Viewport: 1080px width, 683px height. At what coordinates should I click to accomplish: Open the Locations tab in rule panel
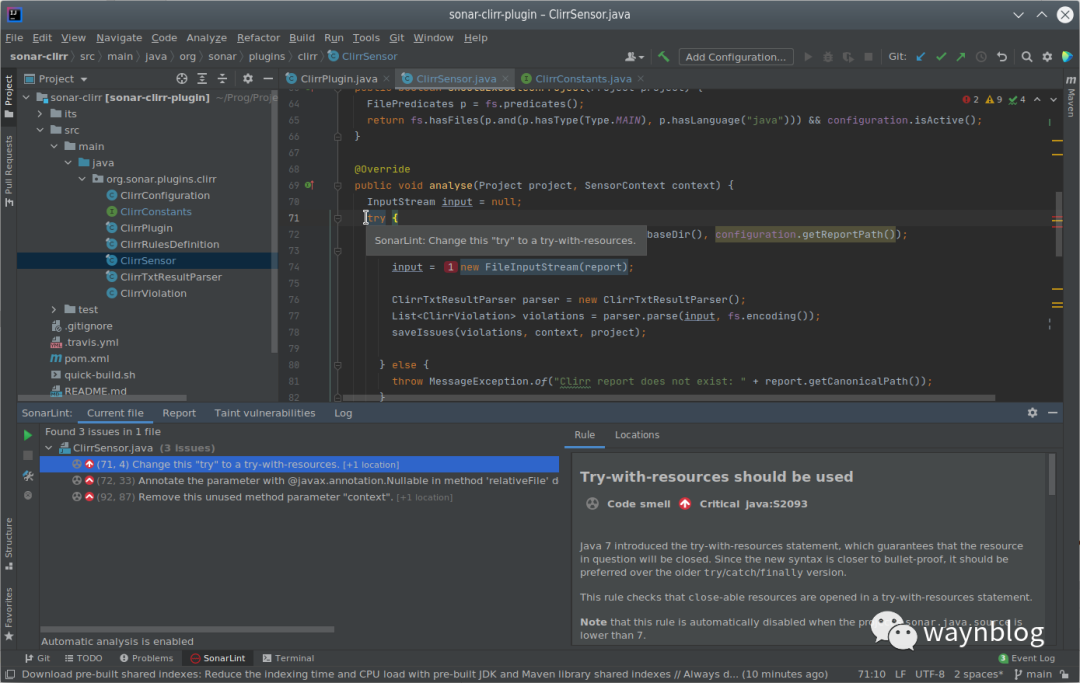coord(637,435)
